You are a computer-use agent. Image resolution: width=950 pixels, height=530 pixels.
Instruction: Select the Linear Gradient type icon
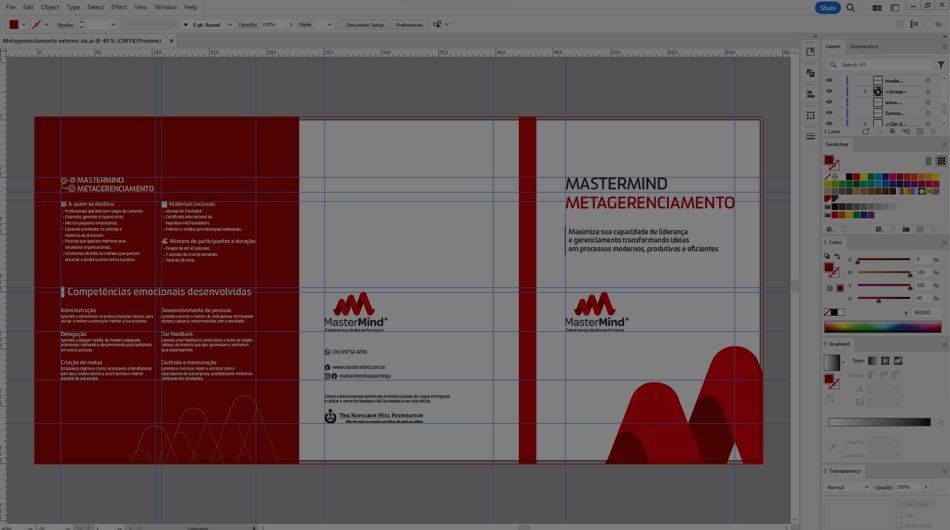click(x=872, y=361)
